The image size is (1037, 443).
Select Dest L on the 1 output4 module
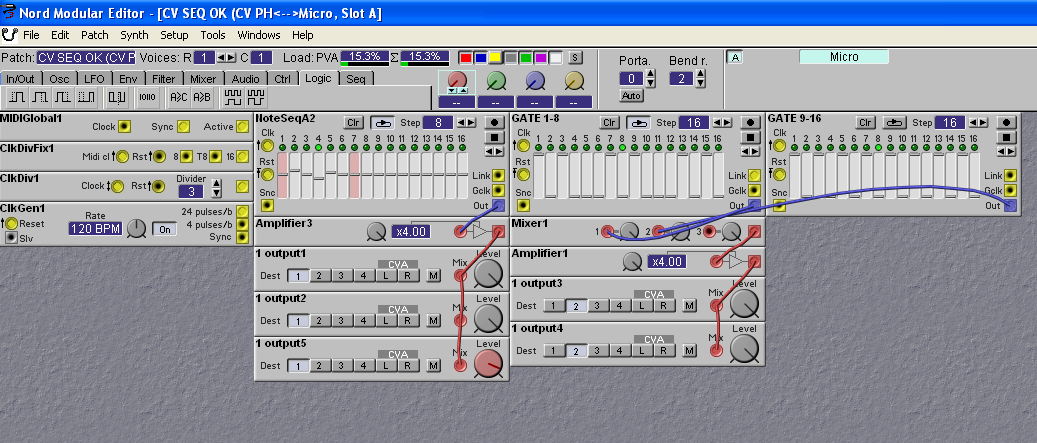point(639,351)
